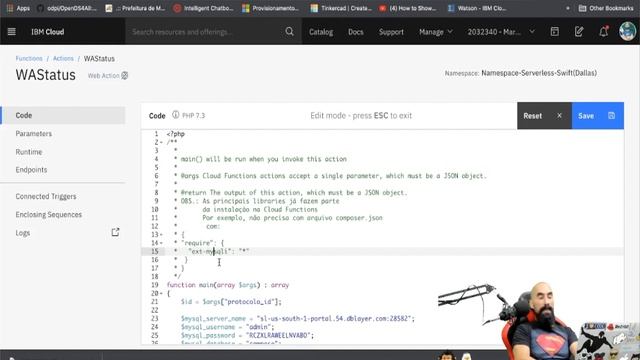The width and height of the screenshot is (640, 360).
Task: Collapse the code fold at line 14
Action: (x=161, y=243)
